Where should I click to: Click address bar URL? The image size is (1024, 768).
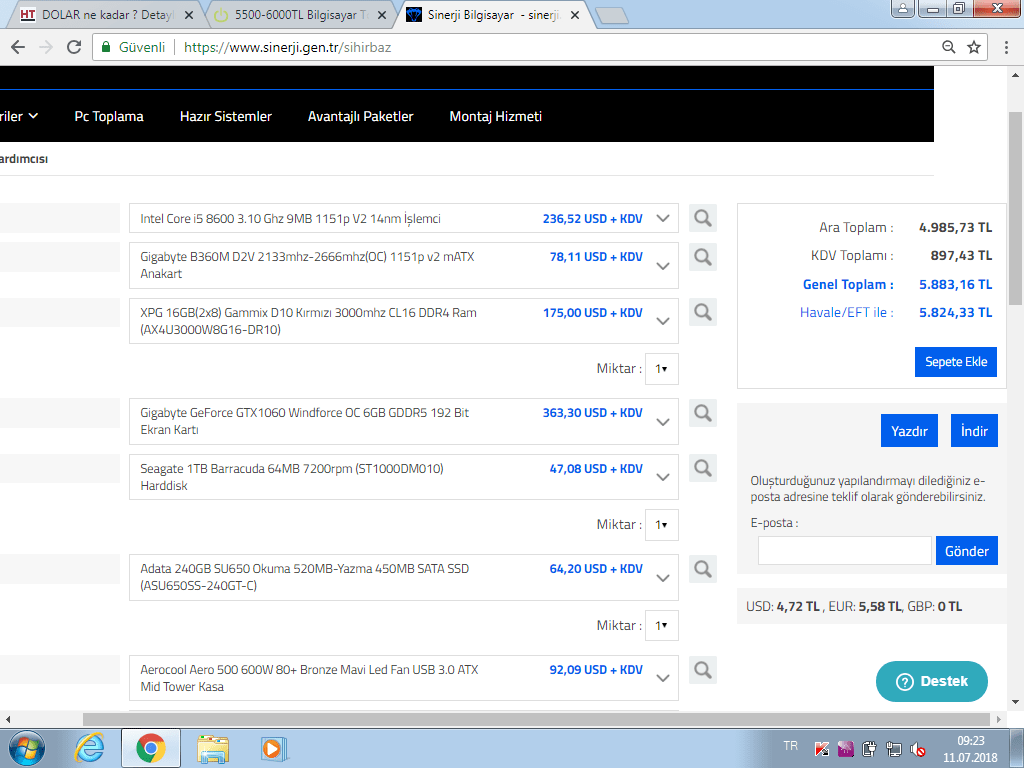[287, 47]
